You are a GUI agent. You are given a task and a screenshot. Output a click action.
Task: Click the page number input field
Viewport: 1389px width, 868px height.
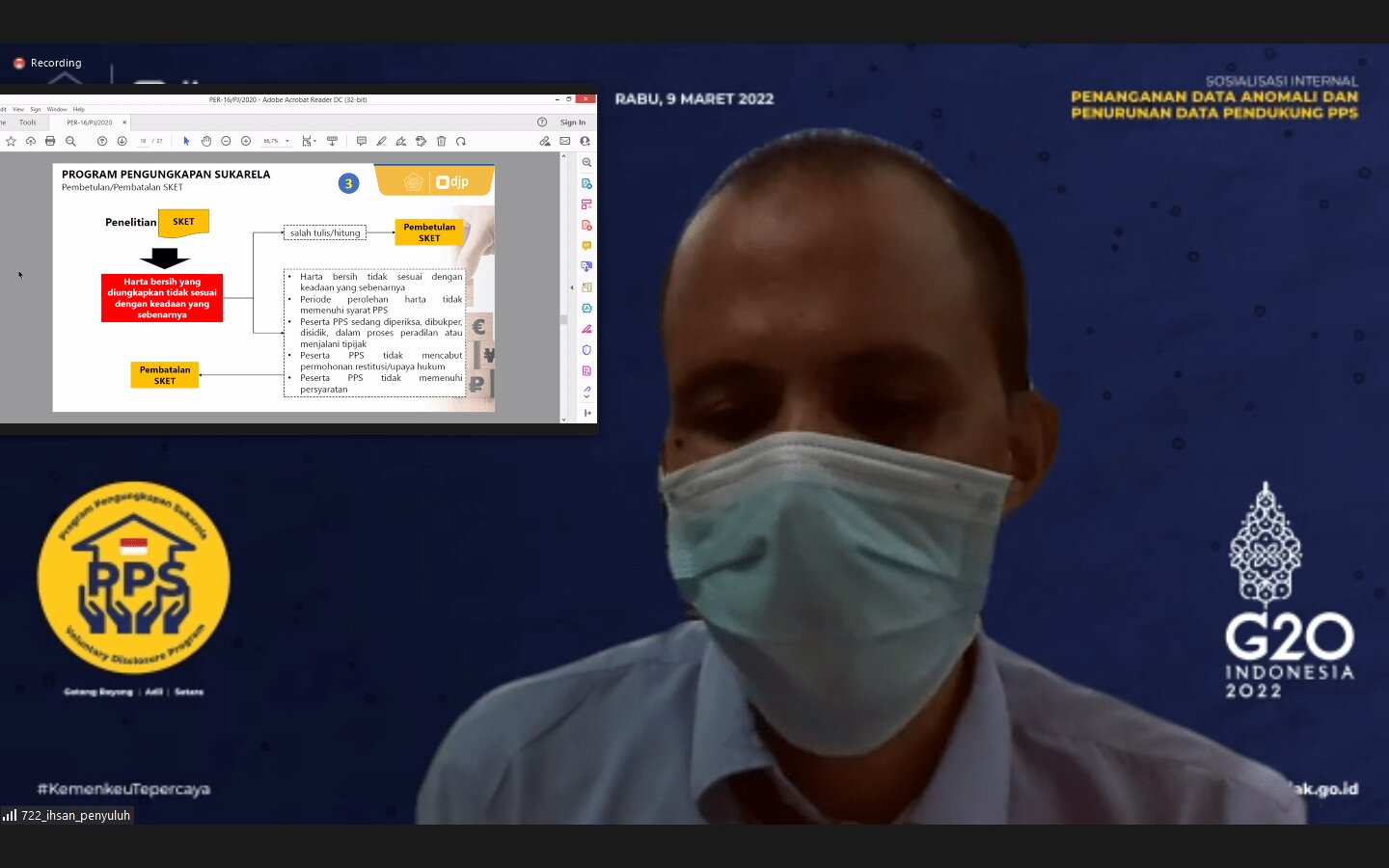[143, 141]
